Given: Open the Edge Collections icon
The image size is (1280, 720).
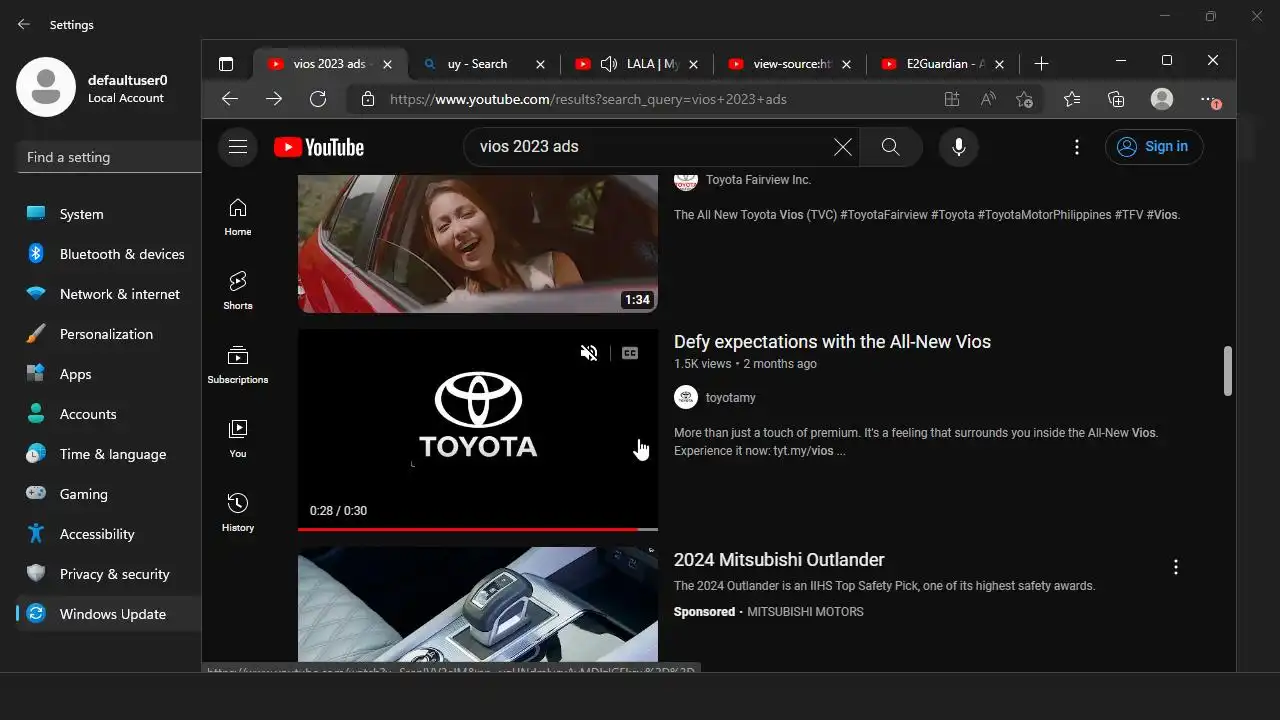Looking at the screenshot, I should click(1116, 99).
